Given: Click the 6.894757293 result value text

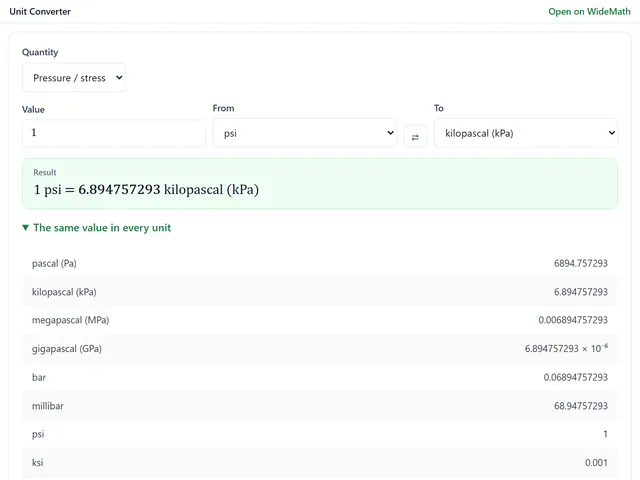Looking at the screenshot, I should tap(119, 189).
